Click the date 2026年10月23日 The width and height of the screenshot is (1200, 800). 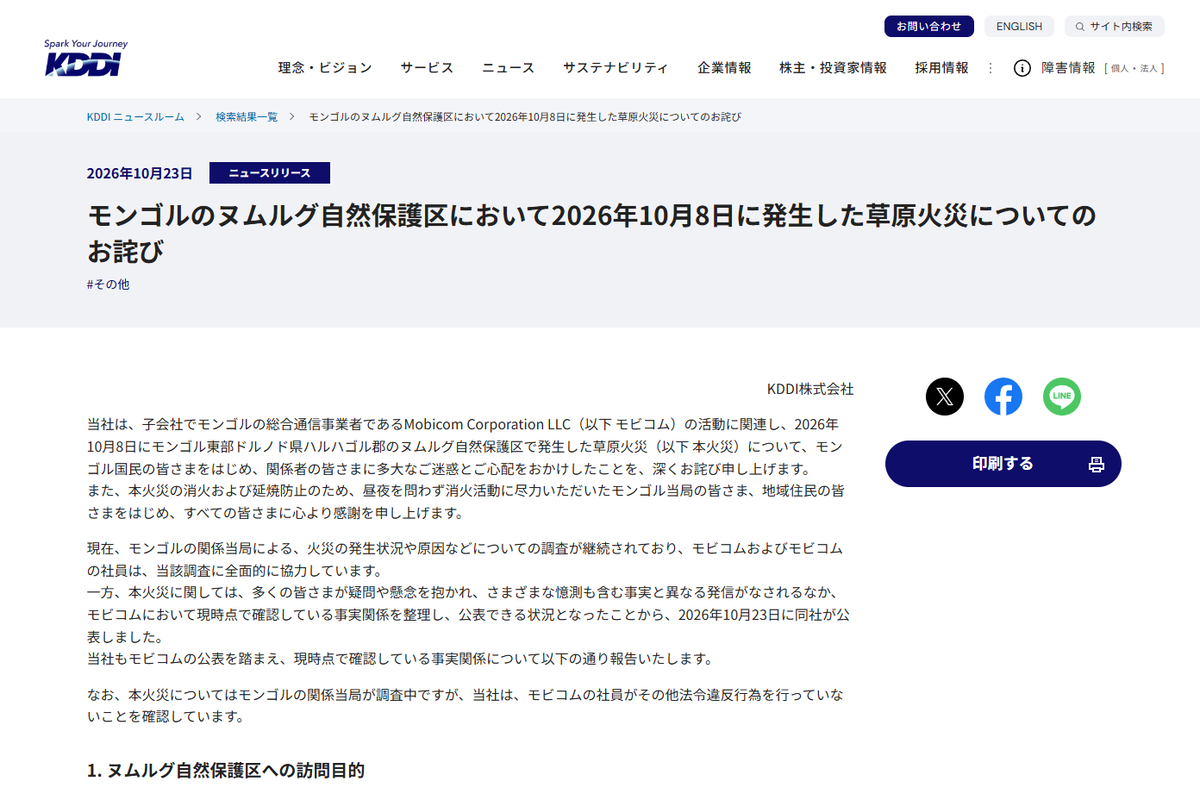139,173
